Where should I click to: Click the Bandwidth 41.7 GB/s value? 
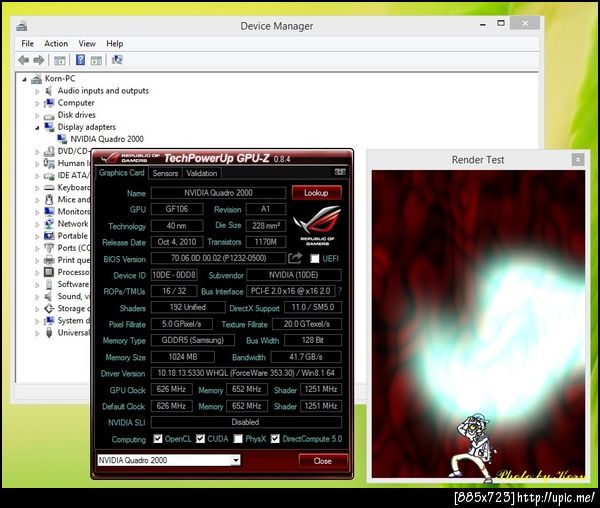point(306,357)
